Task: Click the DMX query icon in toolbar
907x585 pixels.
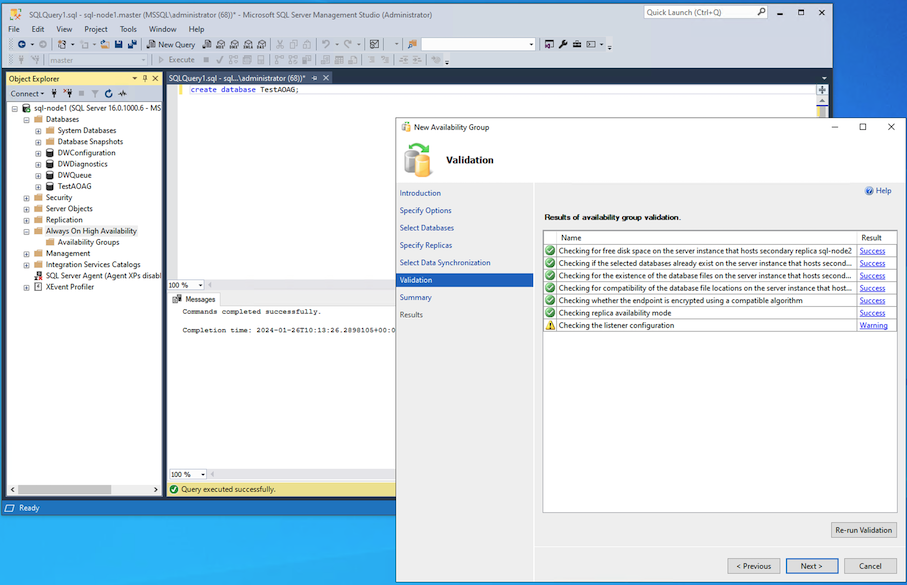Action: 234,44
